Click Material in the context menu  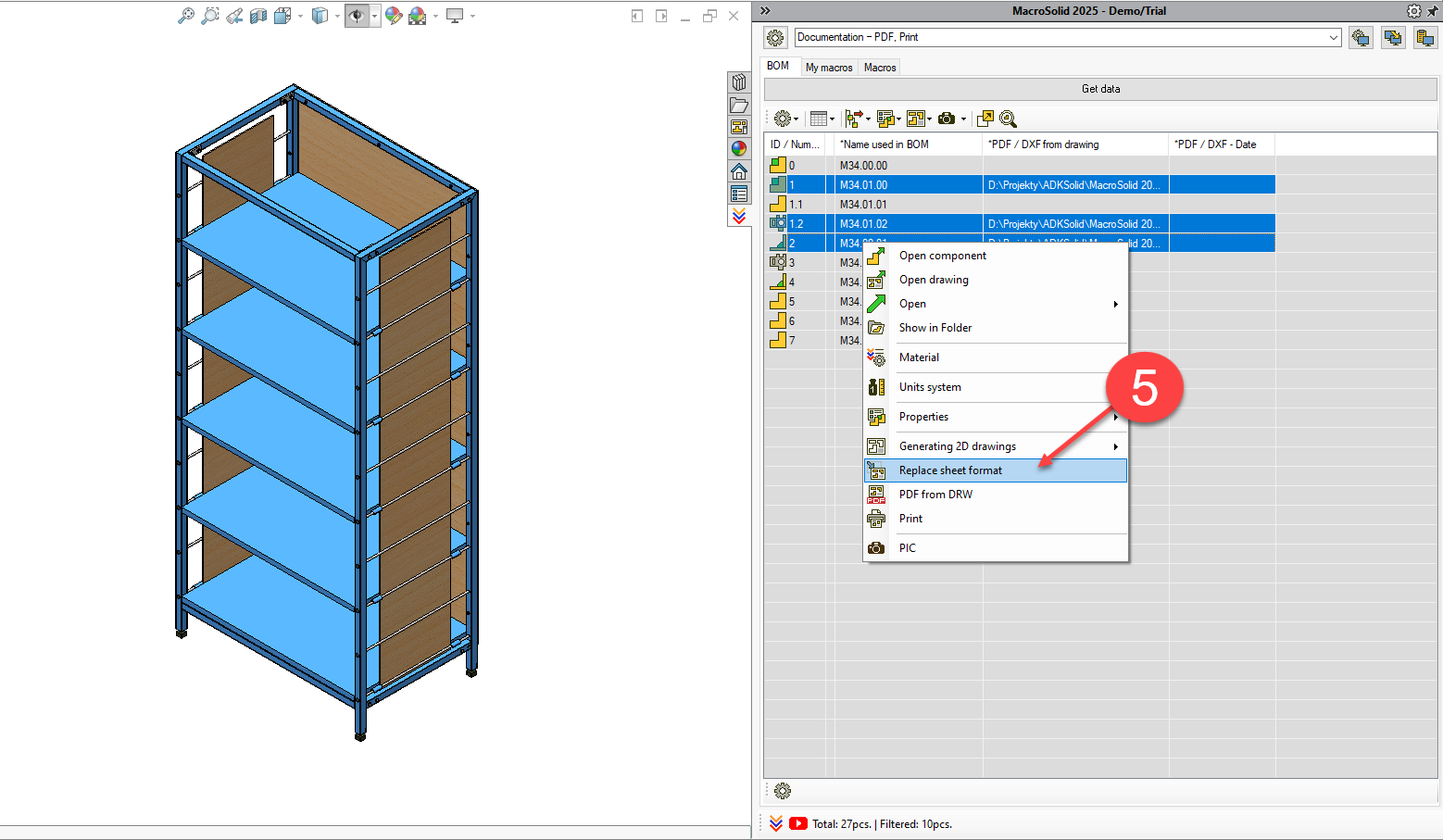pyautogui.click(x=996, y=357)
